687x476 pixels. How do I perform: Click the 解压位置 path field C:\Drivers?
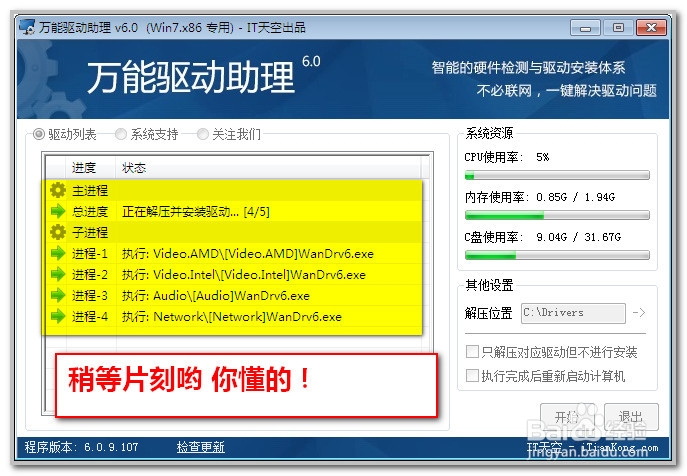pyautogui.click(x=573, y=313)
